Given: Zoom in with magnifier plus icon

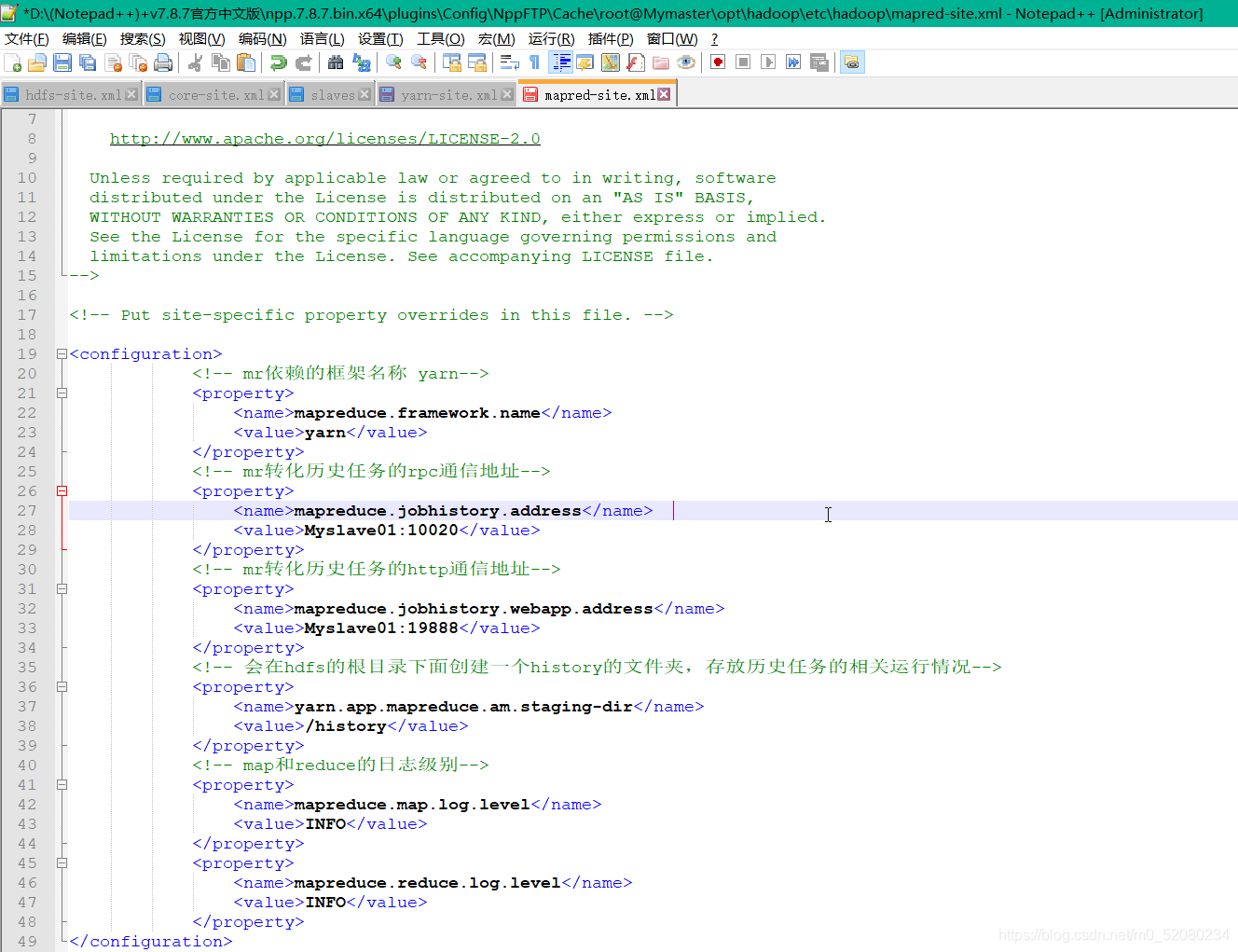Looking at the screenshot, I should click(393, 62).
